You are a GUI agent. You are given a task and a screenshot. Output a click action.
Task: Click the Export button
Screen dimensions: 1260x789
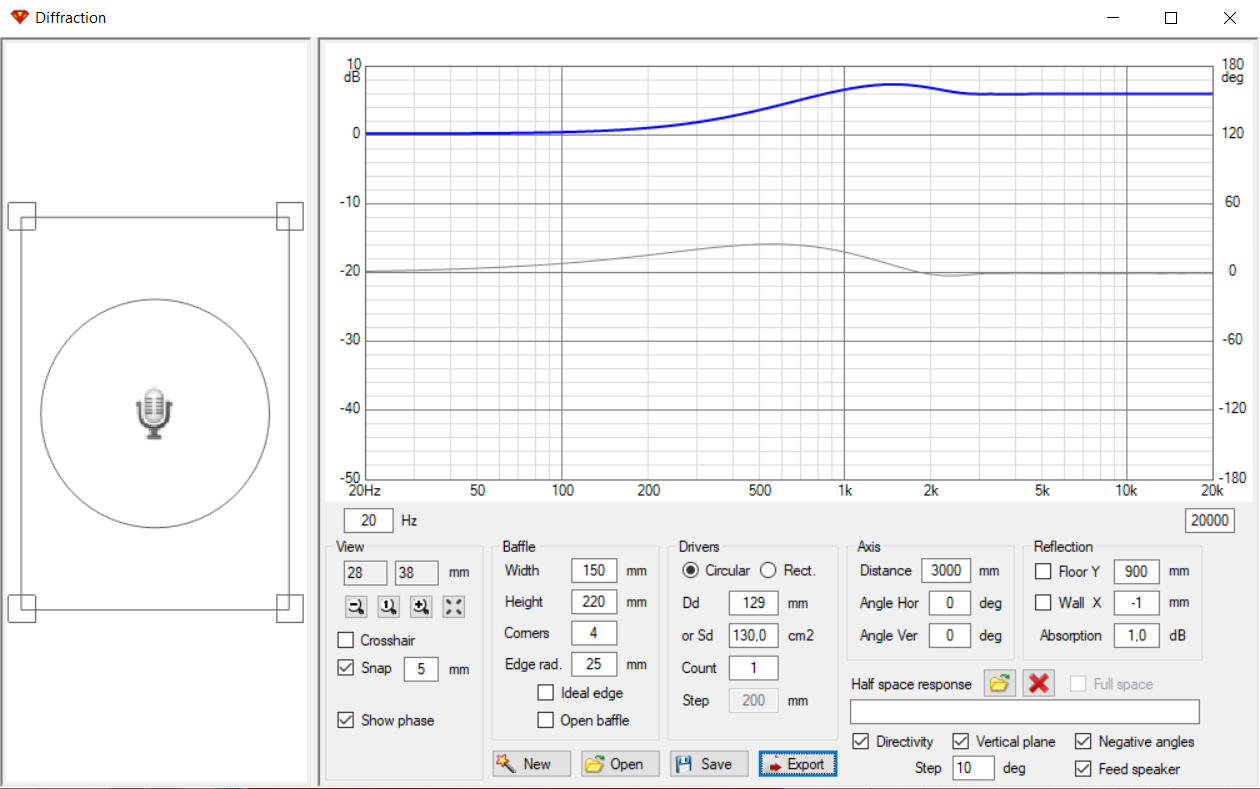[797, 764]
